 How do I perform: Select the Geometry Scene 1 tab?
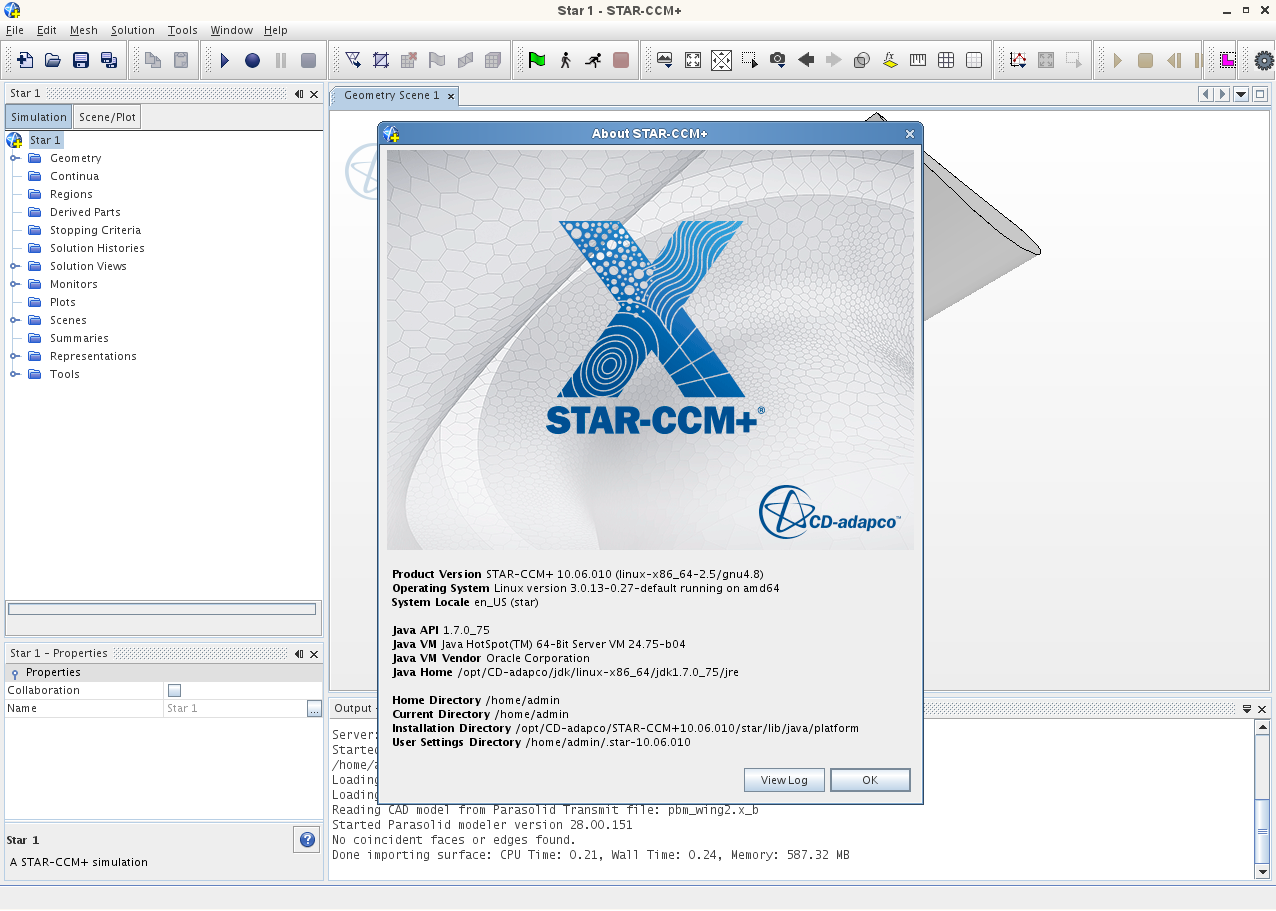pos(391,95)
